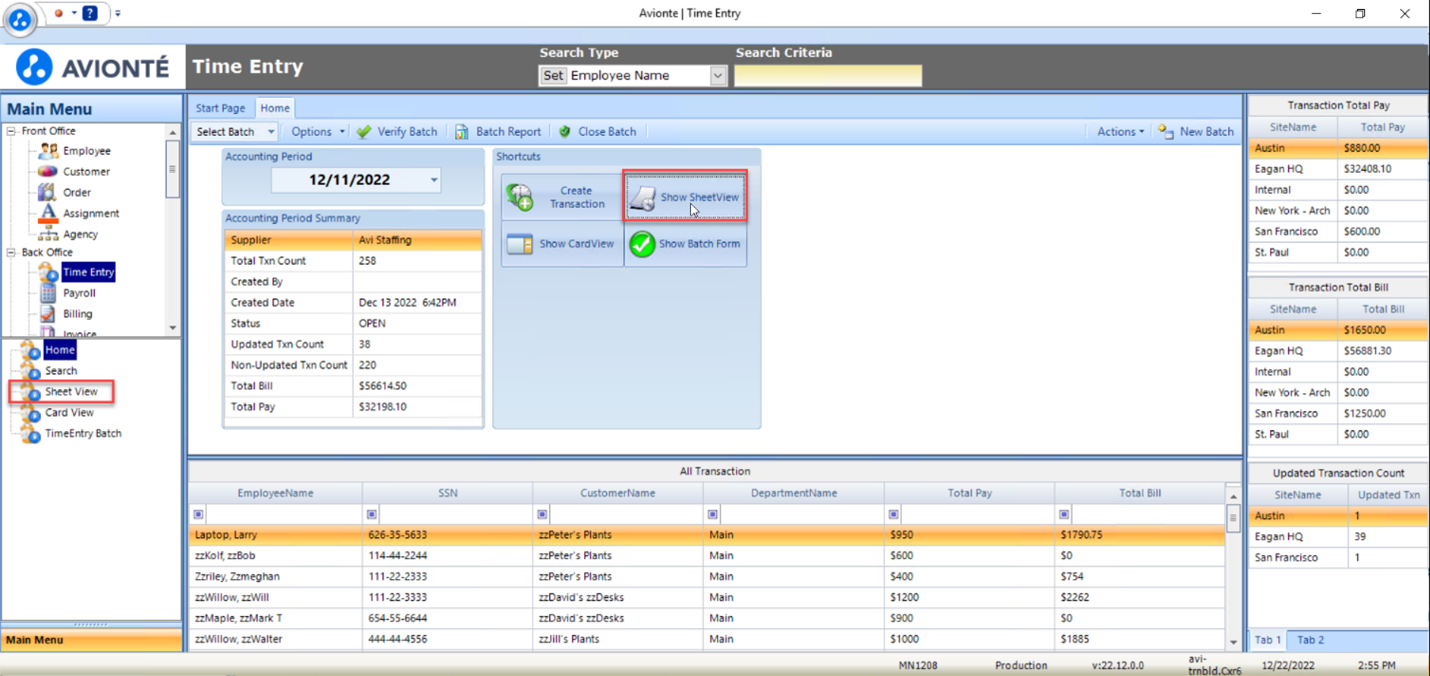This screenshot has height=676, width=1430.
Task: Switch to Tab 2 in the right panel
Action: click(1310, 640)
